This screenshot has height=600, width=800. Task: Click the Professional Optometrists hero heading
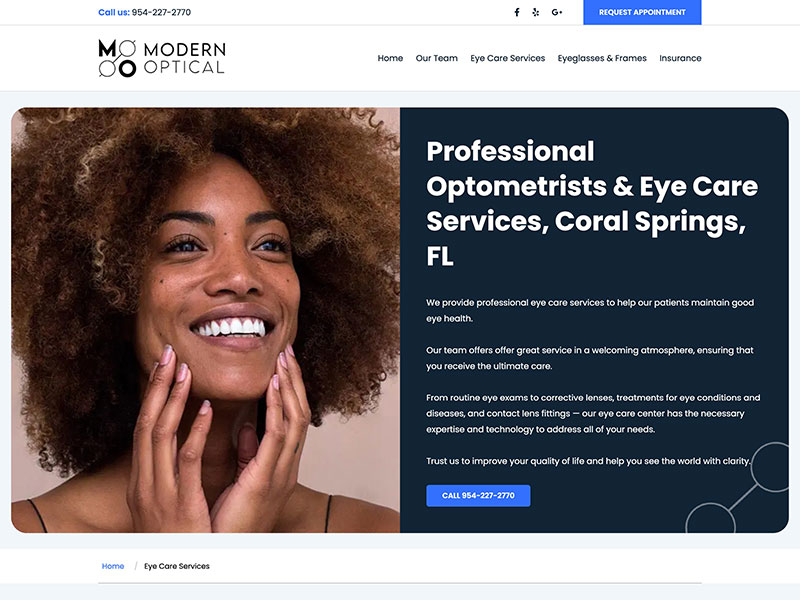pos(592,203)
